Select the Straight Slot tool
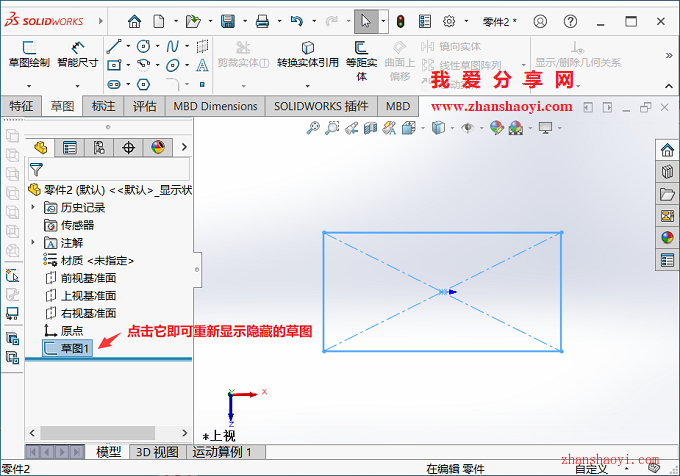680x476 pixels. pyautogui.click(x=114, y=84)
